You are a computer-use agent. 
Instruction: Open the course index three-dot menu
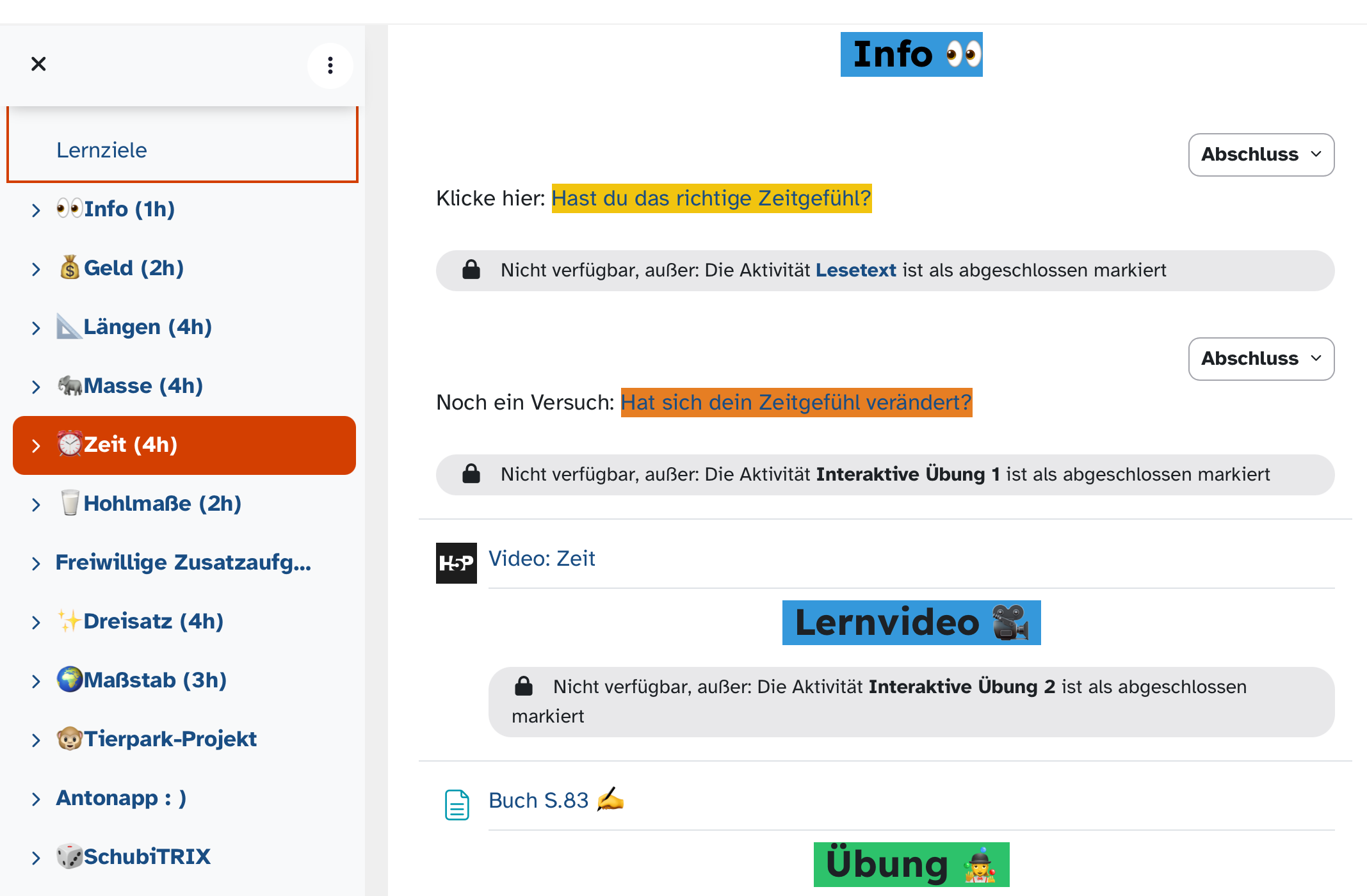click(x=330, y=65)
